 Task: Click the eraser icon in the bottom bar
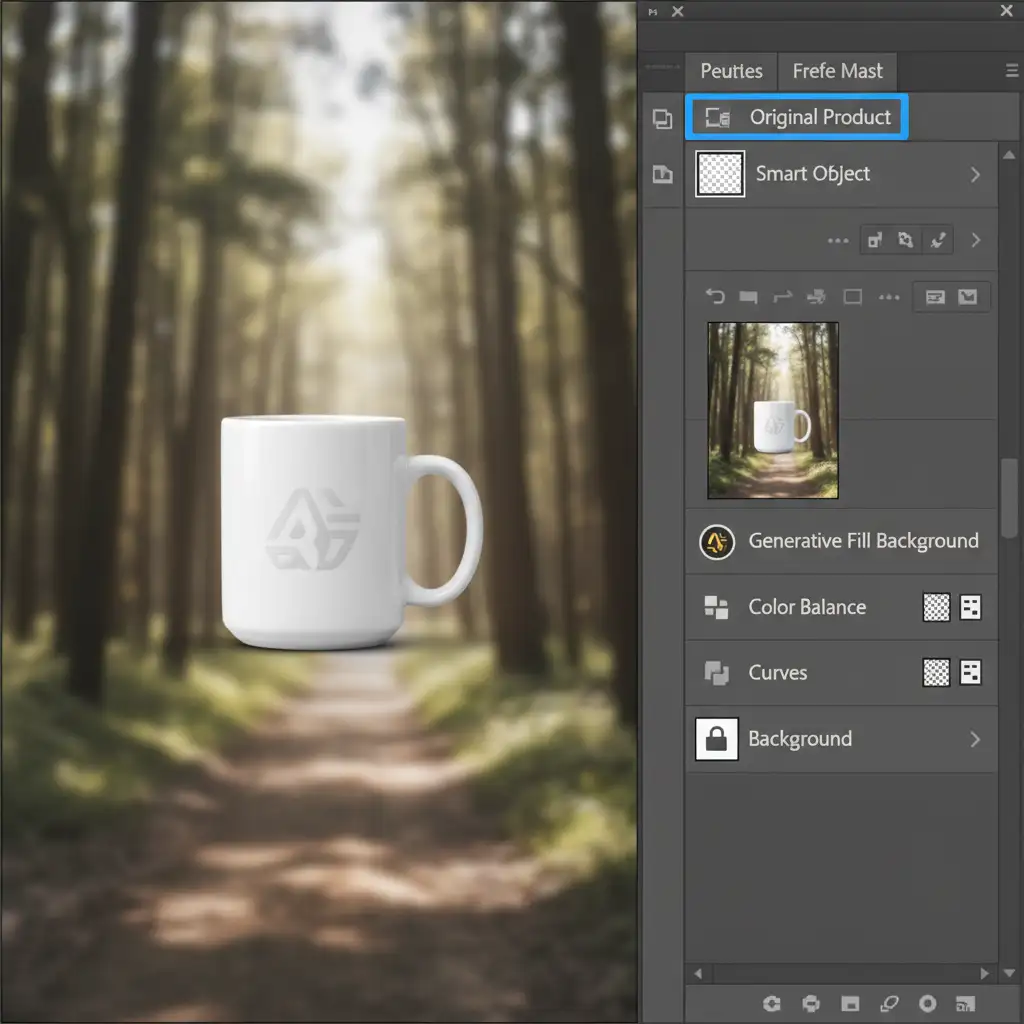[888, 1003]
